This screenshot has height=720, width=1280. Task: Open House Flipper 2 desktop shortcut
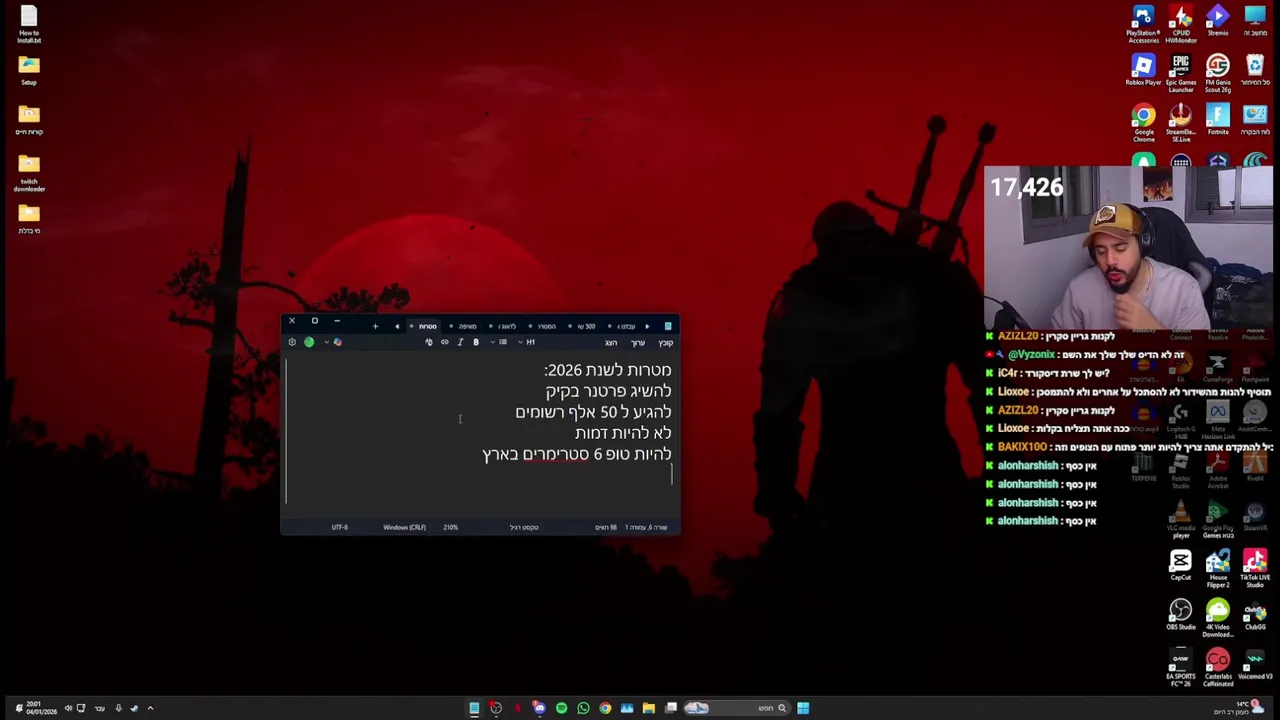point(1218,567)
